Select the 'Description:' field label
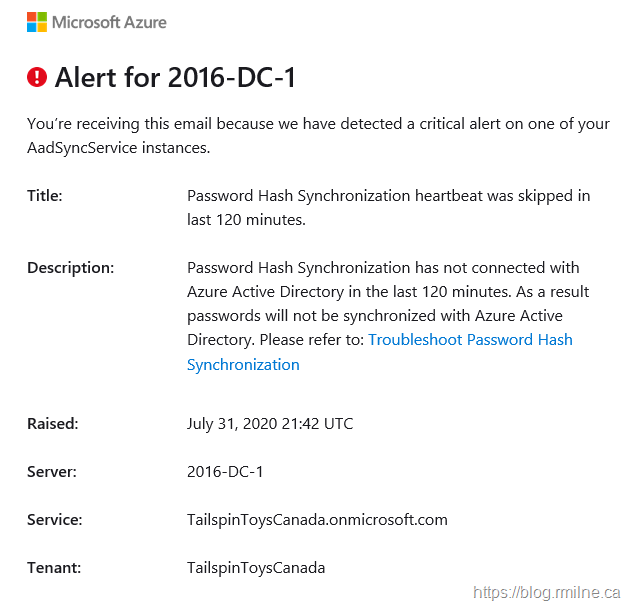The width and height of the screenshot is (629, 603). (x=70, y=268)
